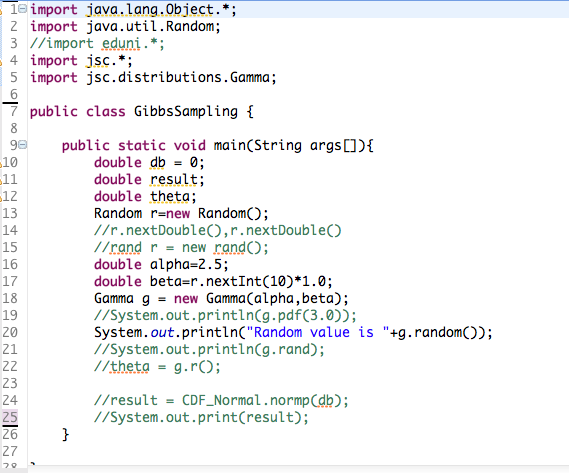The width and height of the screenshot is (569, 473).
Task: Click the underlined variable 'theta' on line 12
Action: (x=170, y=197)
